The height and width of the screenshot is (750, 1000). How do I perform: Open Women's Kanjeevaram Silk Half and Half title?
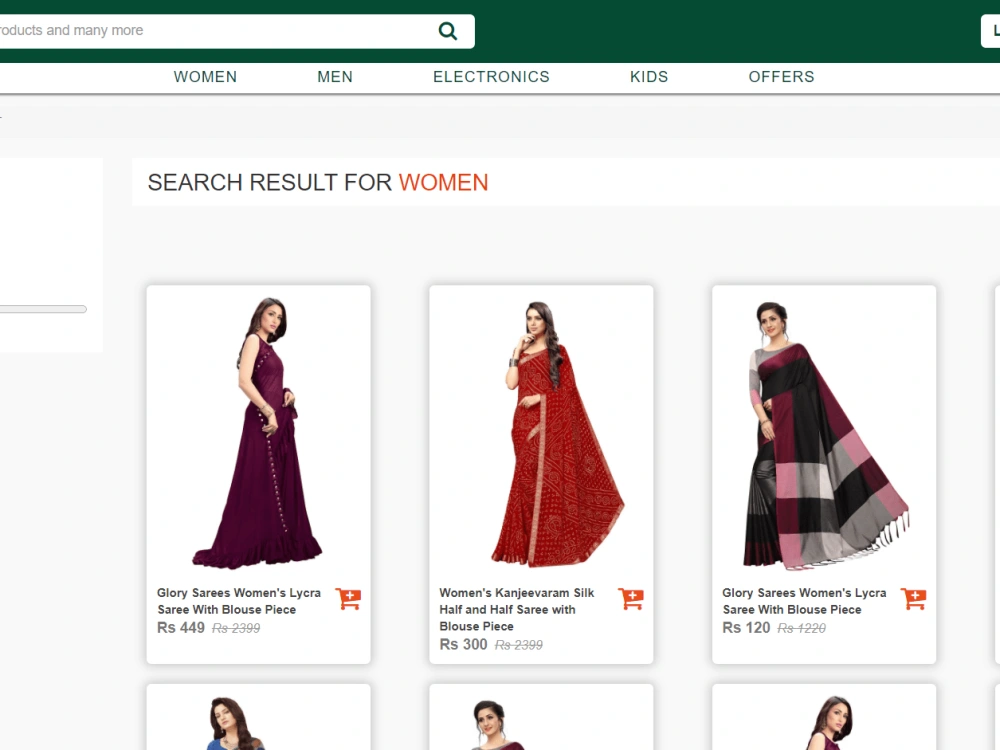pos(517,609)
